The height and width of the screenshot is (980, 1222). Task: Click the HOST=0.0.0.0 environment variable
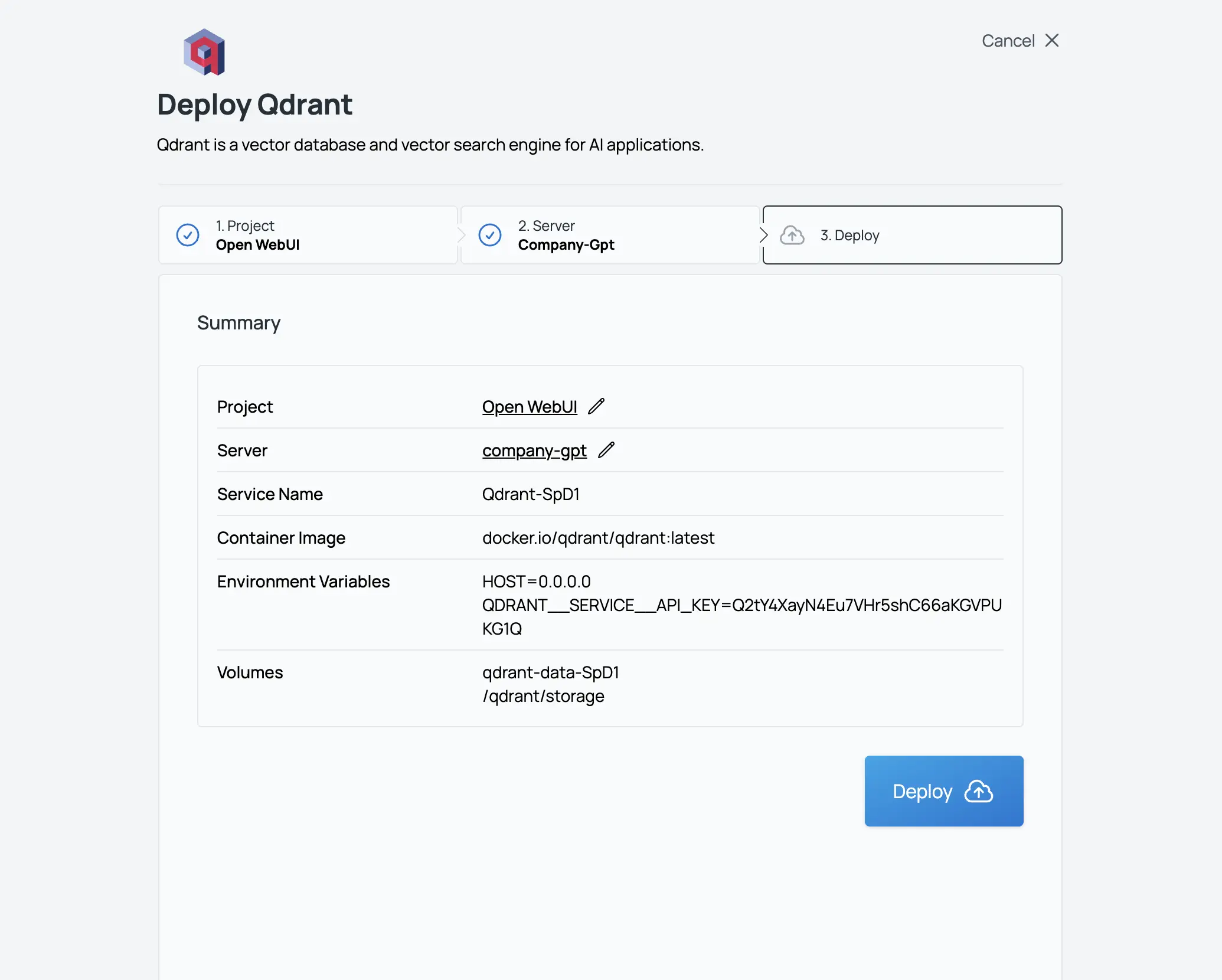point(536,582)
